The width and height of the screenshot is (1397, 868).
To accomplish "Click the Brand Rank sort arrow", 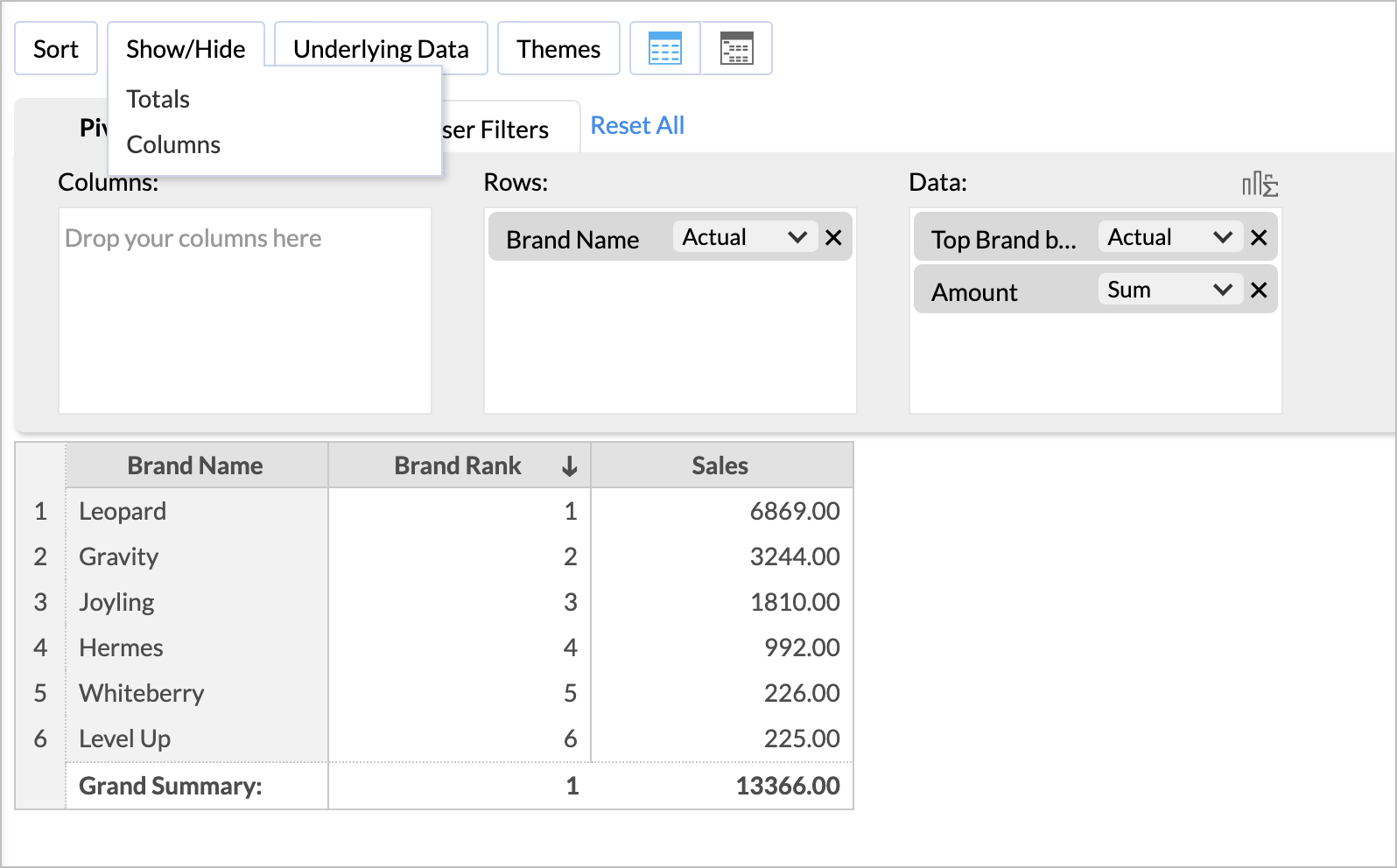I will [570, 466].
